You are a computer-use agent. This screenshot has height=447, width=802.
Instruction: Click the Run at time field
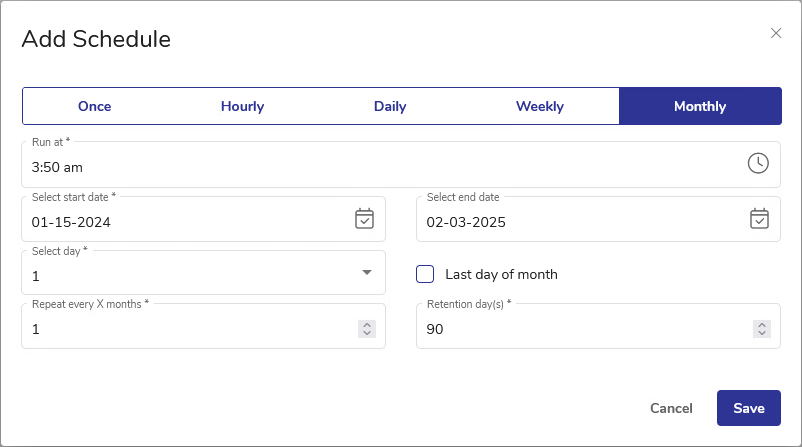(380, 168)
